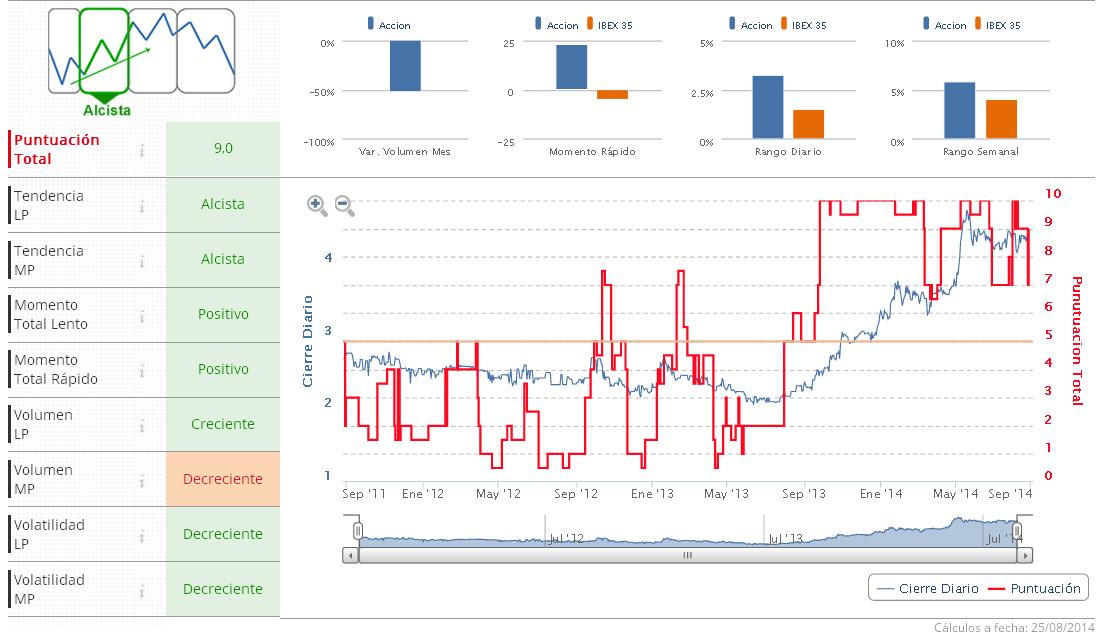The image size is (1109, 642).
Task: Open info icon for Momento Total Lento
Action: coord(142,315)
